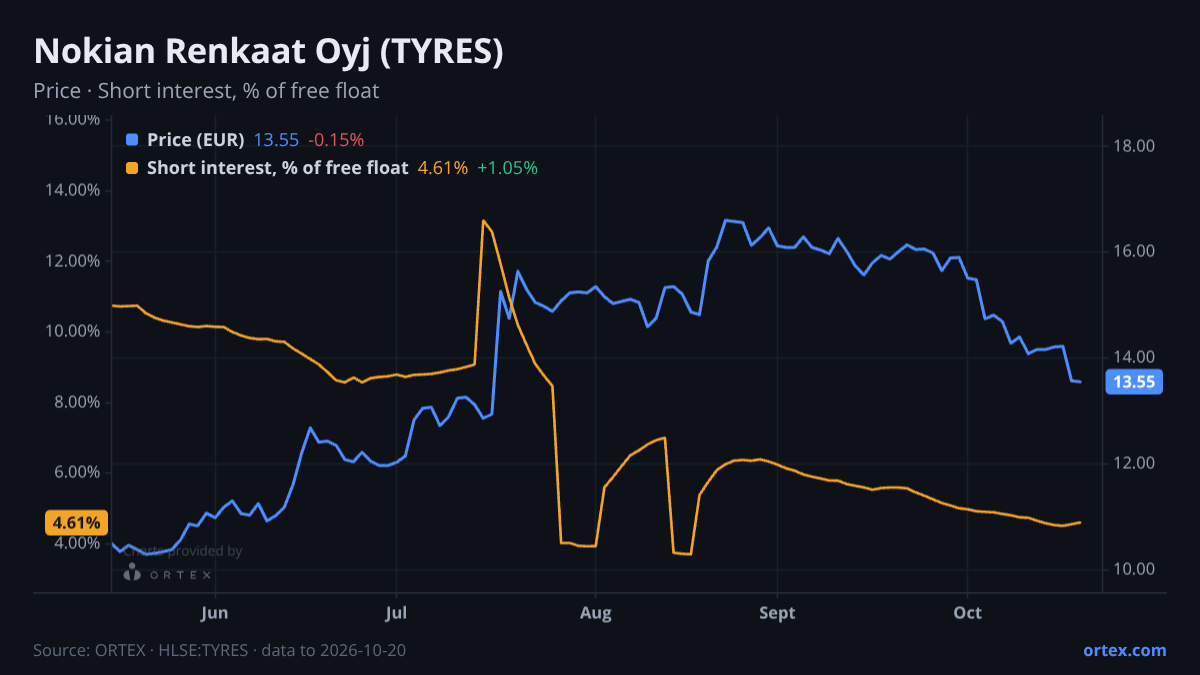Viewport: 1200px width, 675px height.
Task: Click the 16.00 right axis label
Action: [1134, 251]
